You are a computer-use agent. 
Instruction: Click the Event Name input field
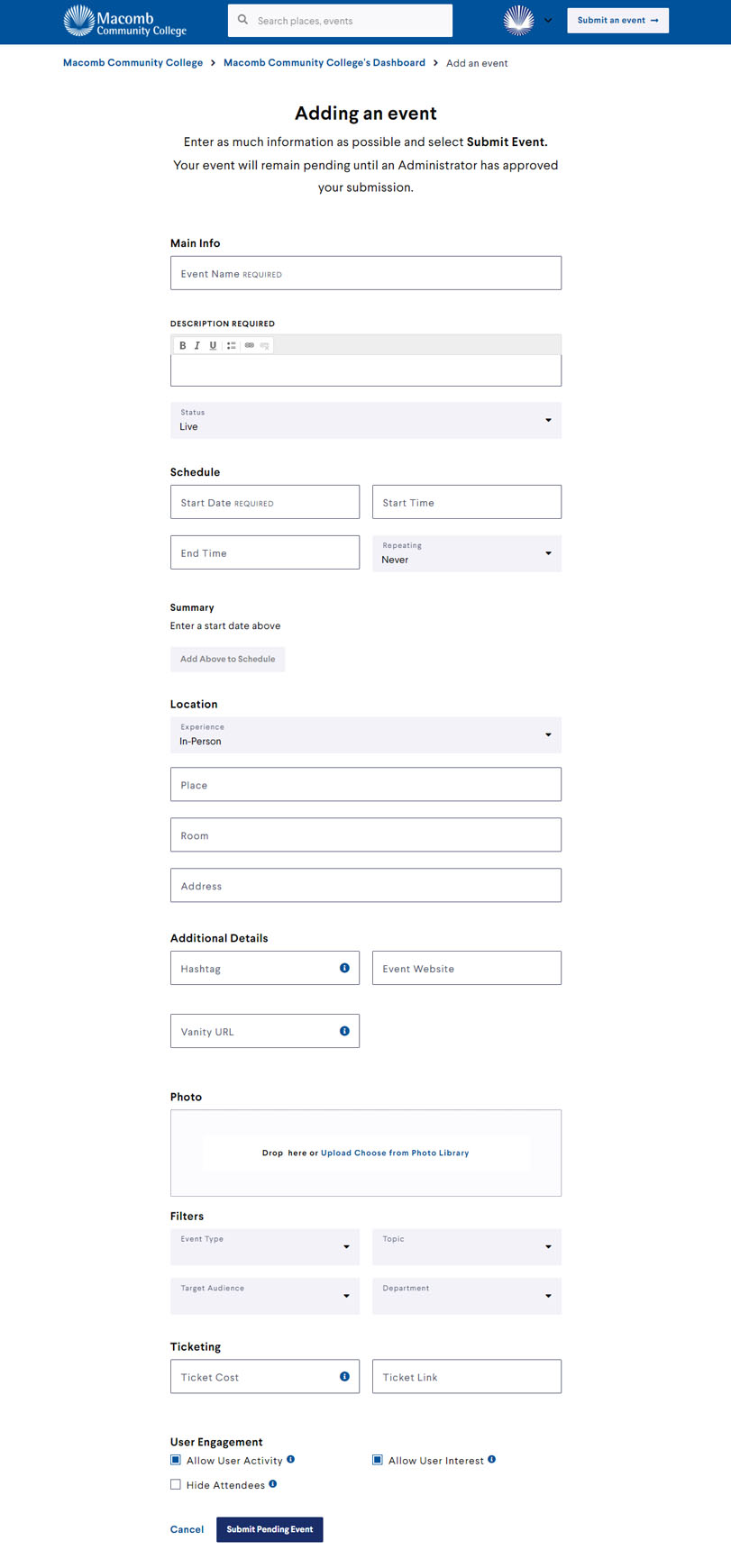coord(365,273)
